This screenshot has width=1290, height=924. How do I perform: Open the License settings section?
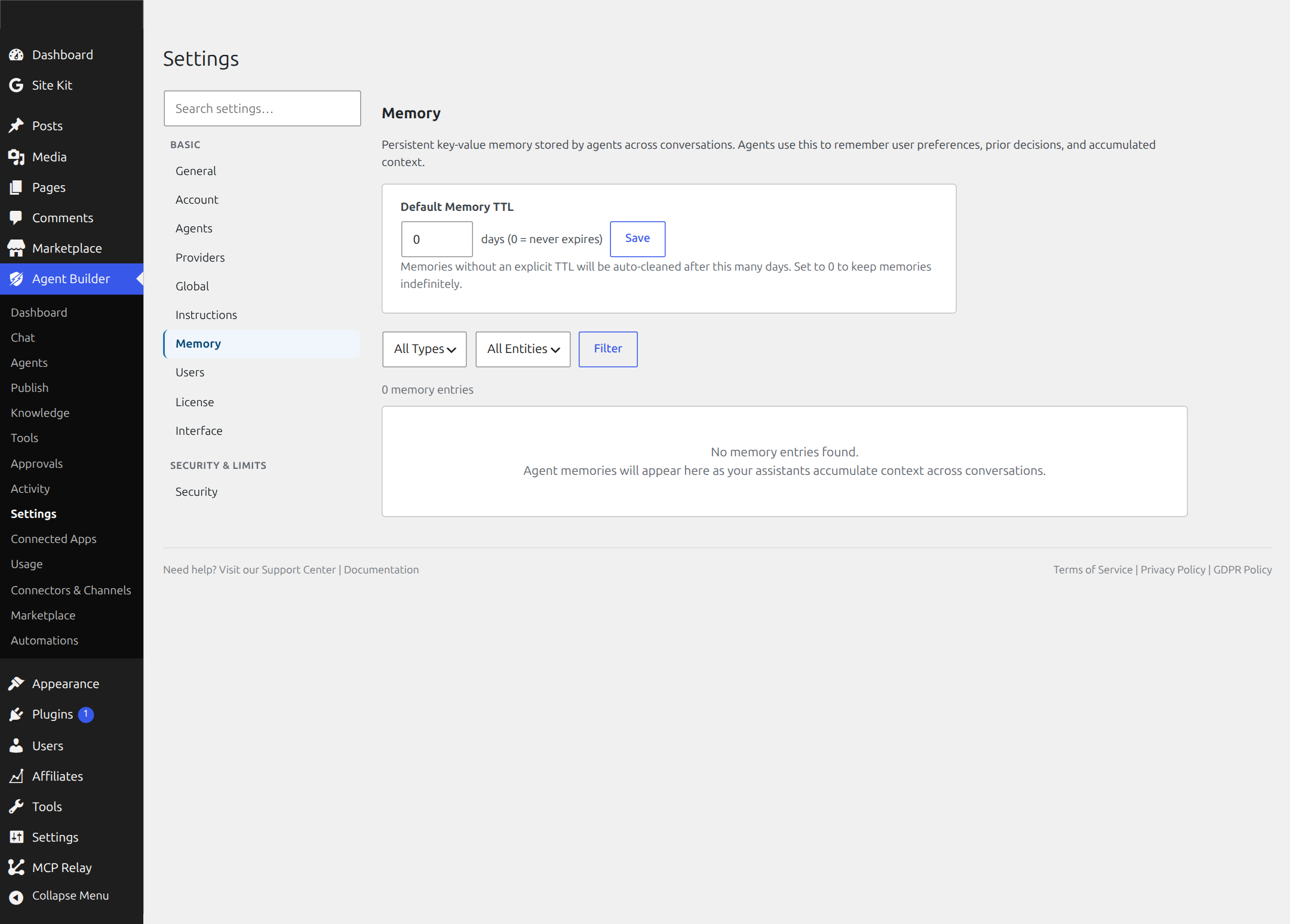pyautogui.click(x=262, y=403)
